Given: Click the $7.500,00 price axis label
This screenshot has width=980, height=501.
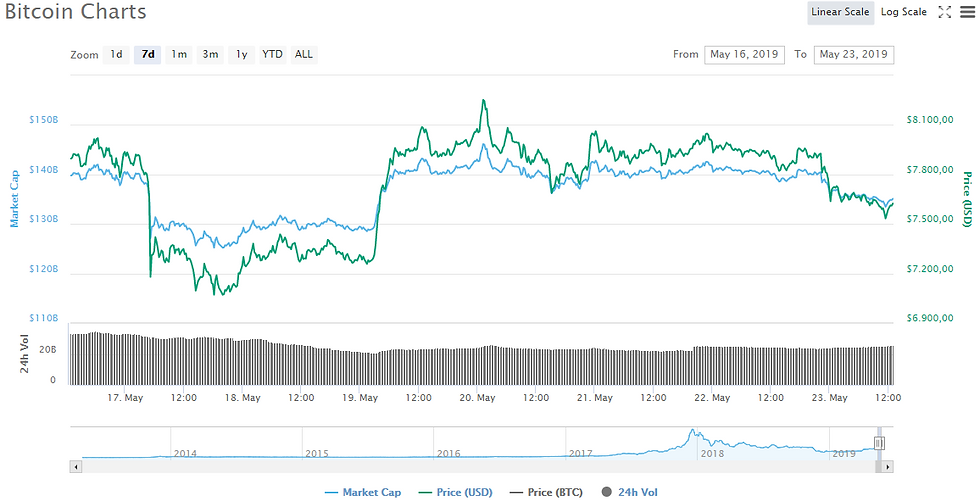Looking at the screenshot, I should (929, 219).
